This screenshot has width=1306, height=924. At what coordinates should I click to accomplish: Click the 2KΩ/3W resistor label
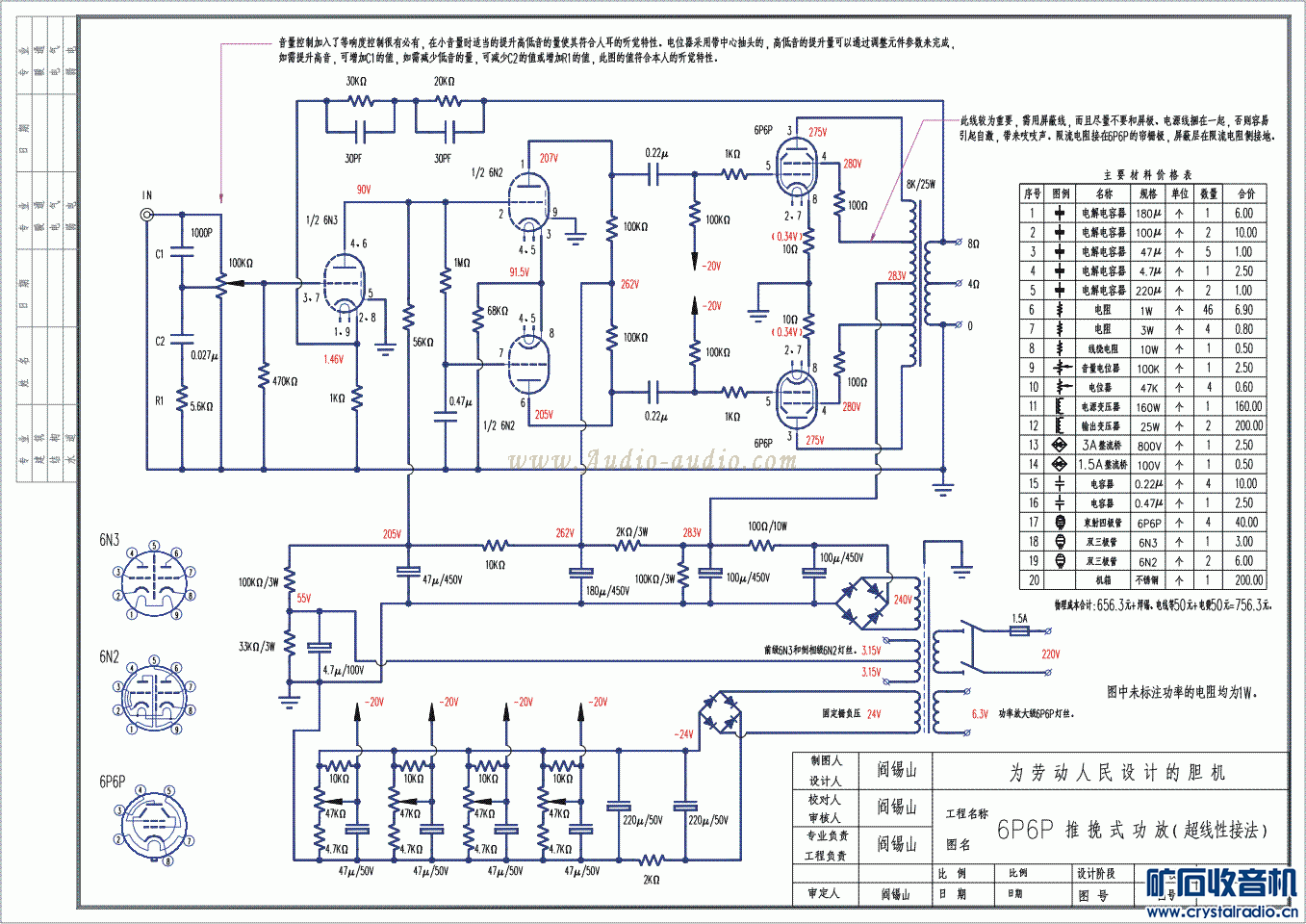pyautogui.click(x=632, y=532)
